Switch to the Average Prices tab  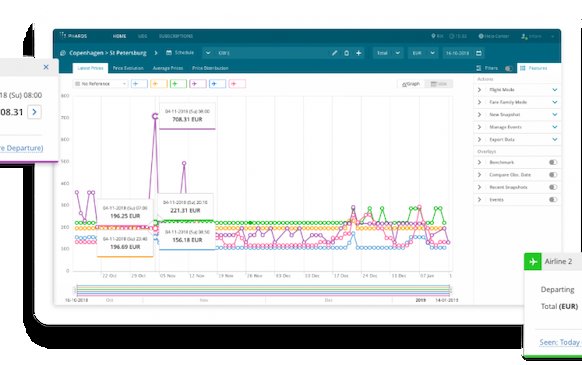pos(168,68)
